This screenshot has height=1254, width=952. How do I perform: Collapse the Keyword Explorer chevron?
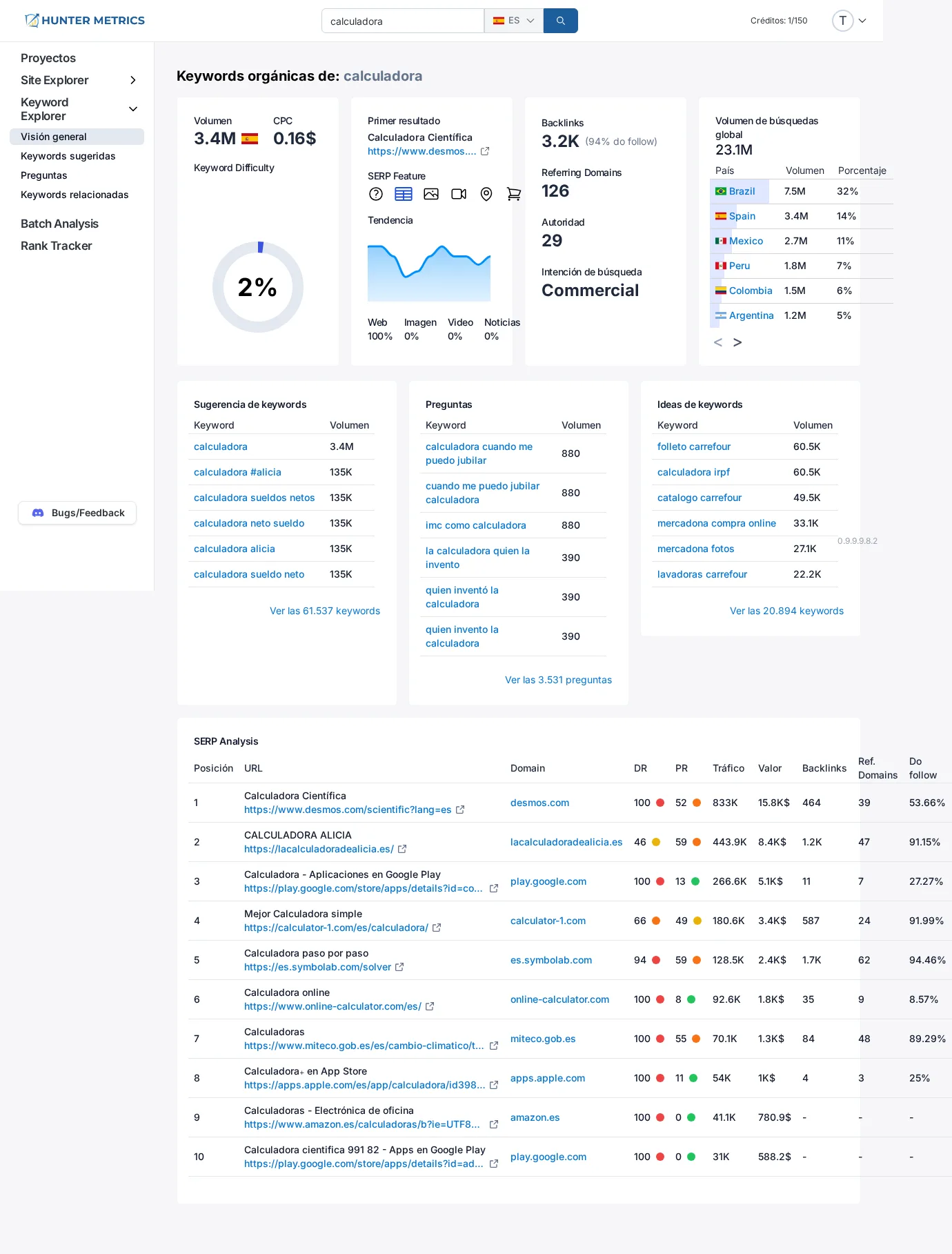[x=133, y=109]
